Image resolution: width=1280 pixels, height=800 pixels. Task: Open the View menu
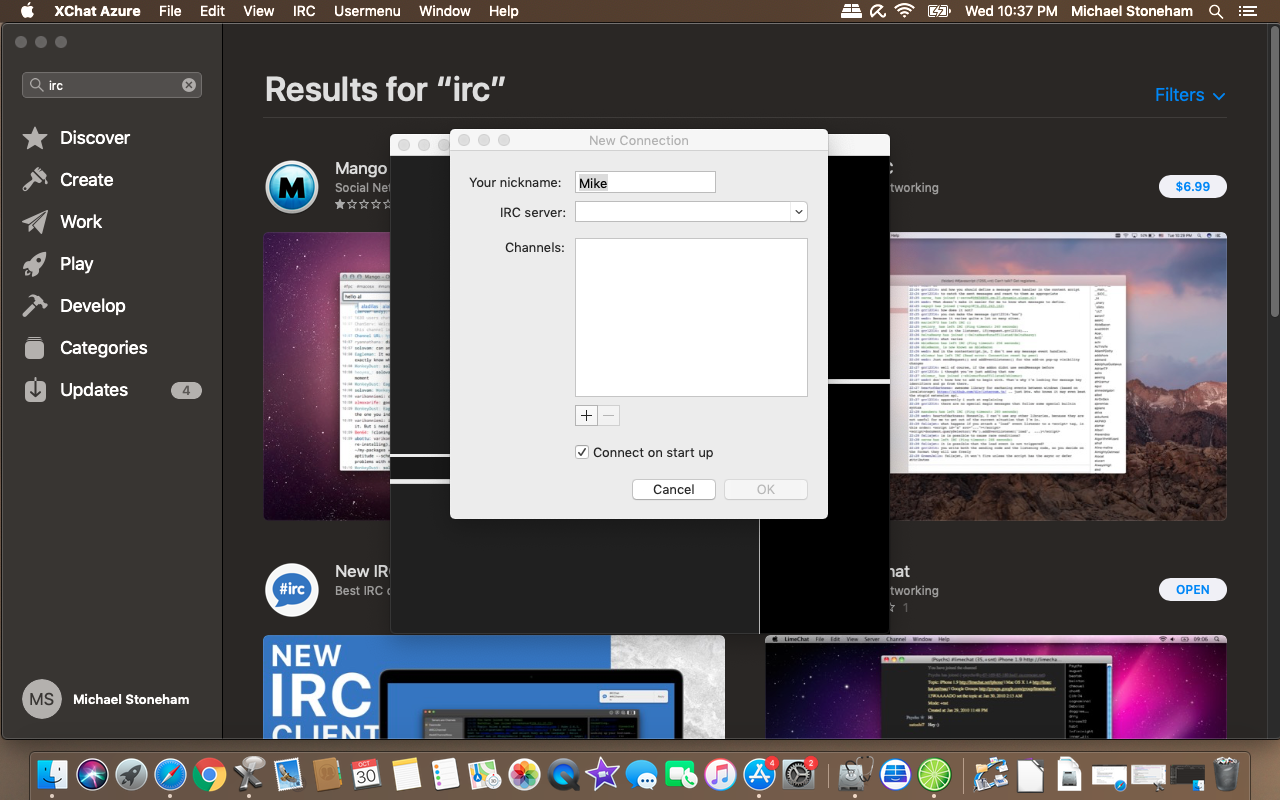pyautogui.click(x=258, y=11)
